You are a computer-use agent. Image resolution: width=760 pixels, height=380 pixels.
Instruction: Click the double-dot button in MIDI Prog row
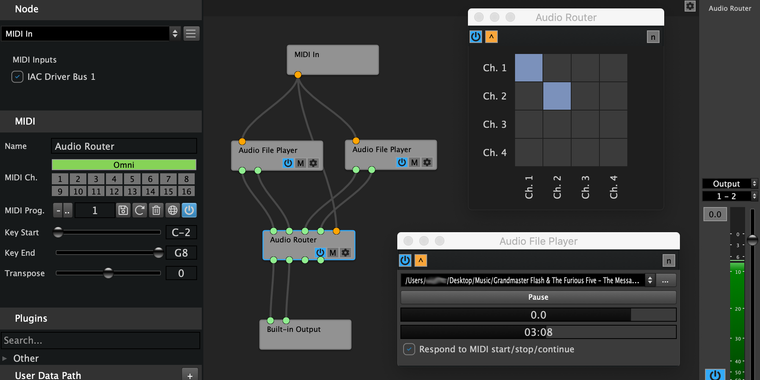click(68, 210)
